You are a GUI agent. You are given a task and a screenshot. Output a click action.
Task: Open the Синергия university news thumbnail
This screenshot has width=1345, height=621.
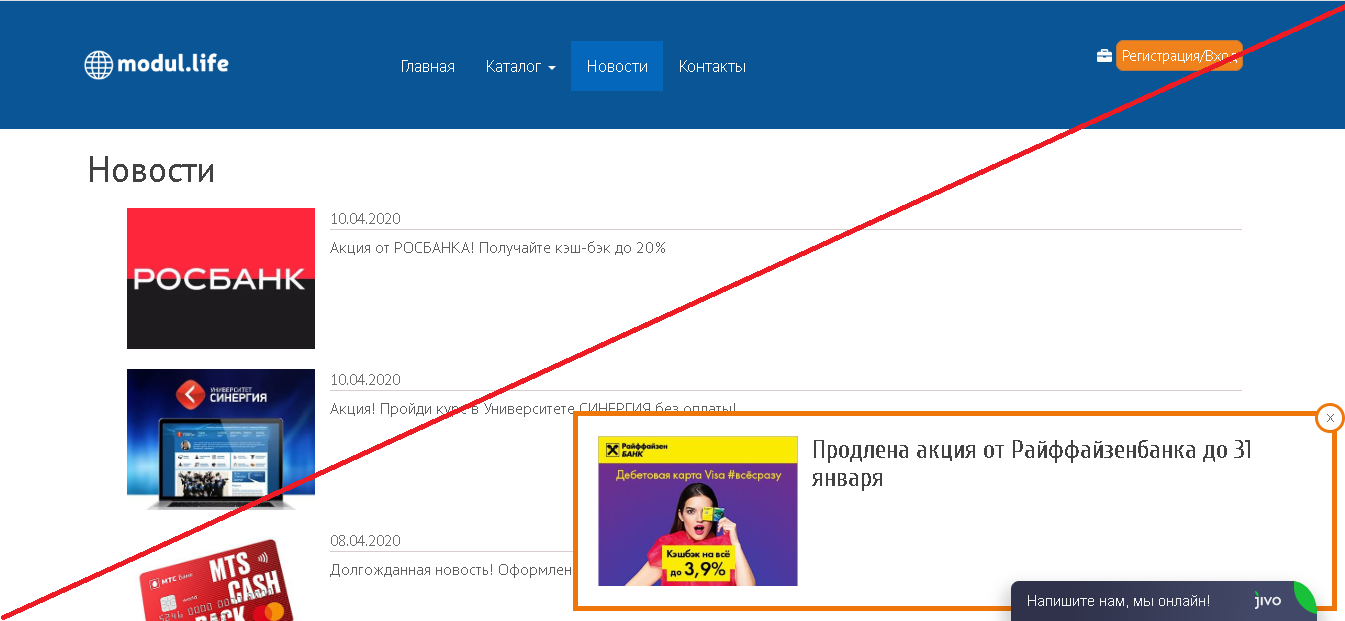[x=221, y=439]
